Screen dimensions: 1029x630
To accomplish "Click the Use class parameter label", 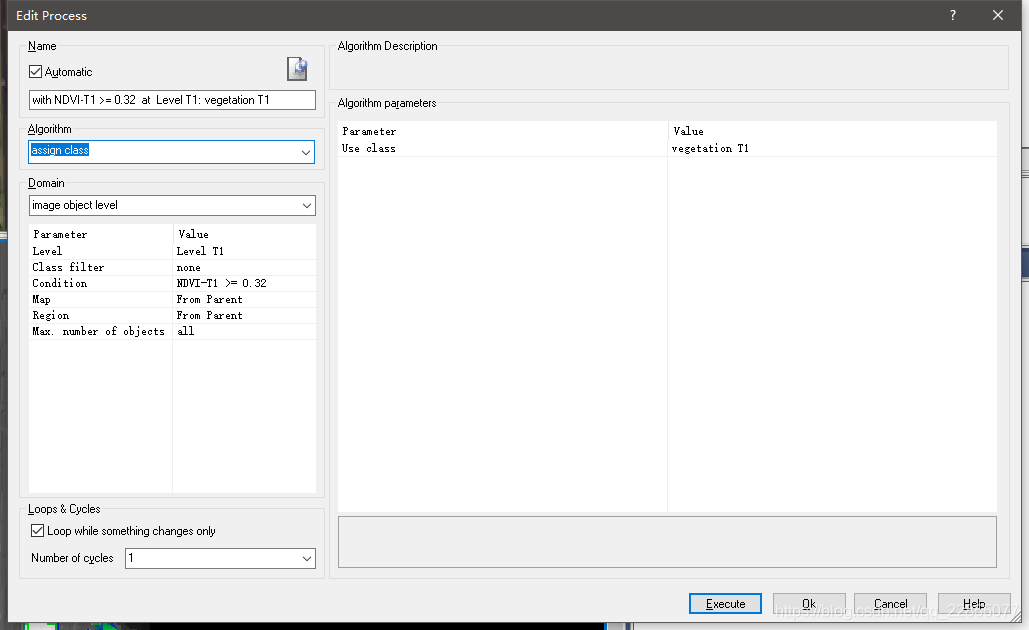I will (x=369, y=148).
